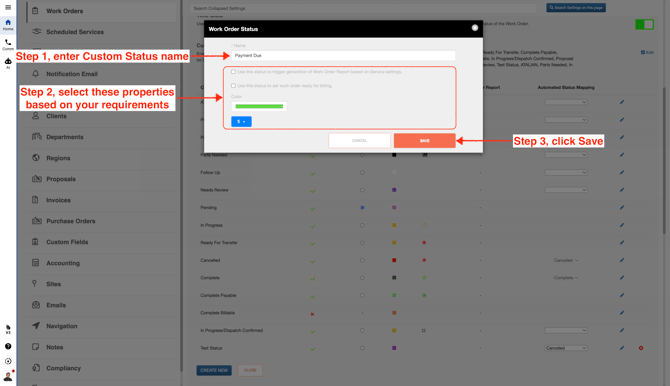This screenshot has height=386, width=670.
Task: Open the first row's automated mapping dropdown
Action: (566, 102)
